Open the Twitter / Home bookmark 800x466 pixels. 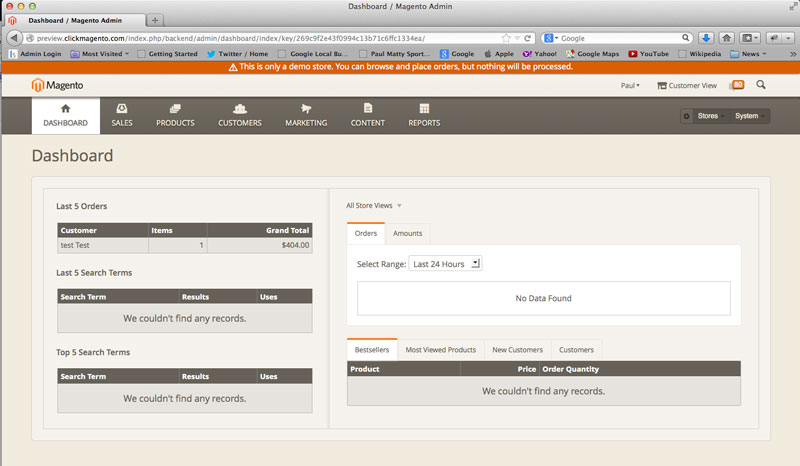tap(238, 53)
